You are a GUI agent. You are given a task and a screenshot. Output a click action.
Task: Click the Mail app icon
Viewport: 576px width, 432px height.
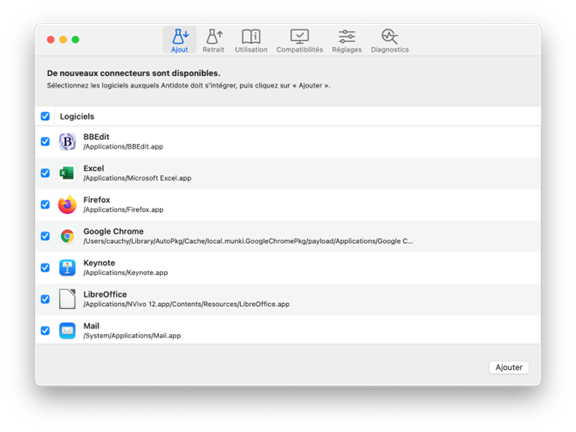[x=67, y=331]
